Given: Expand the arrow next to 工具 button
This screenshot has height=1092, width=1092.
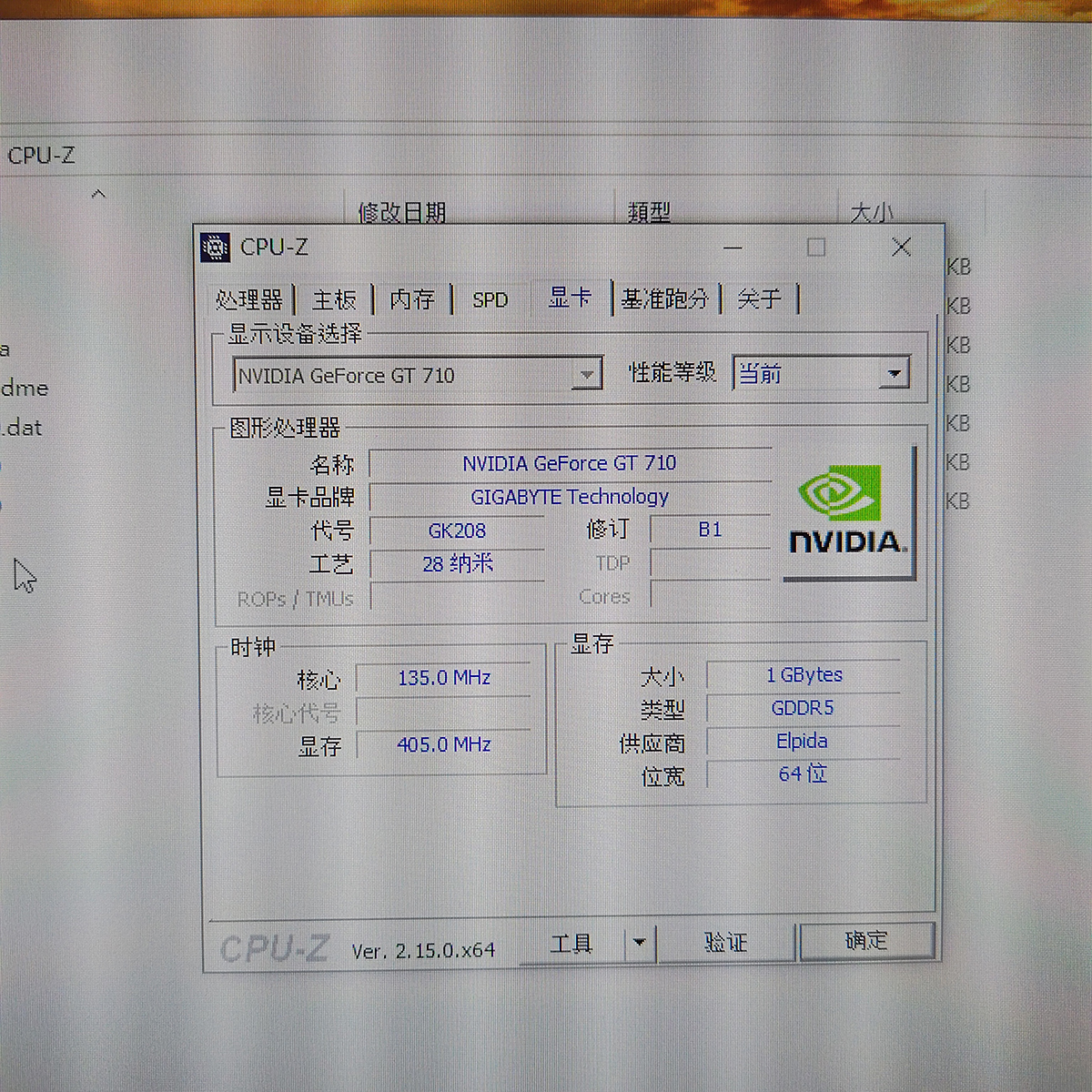Looking at the screenshot, I should tap(639, 943).
